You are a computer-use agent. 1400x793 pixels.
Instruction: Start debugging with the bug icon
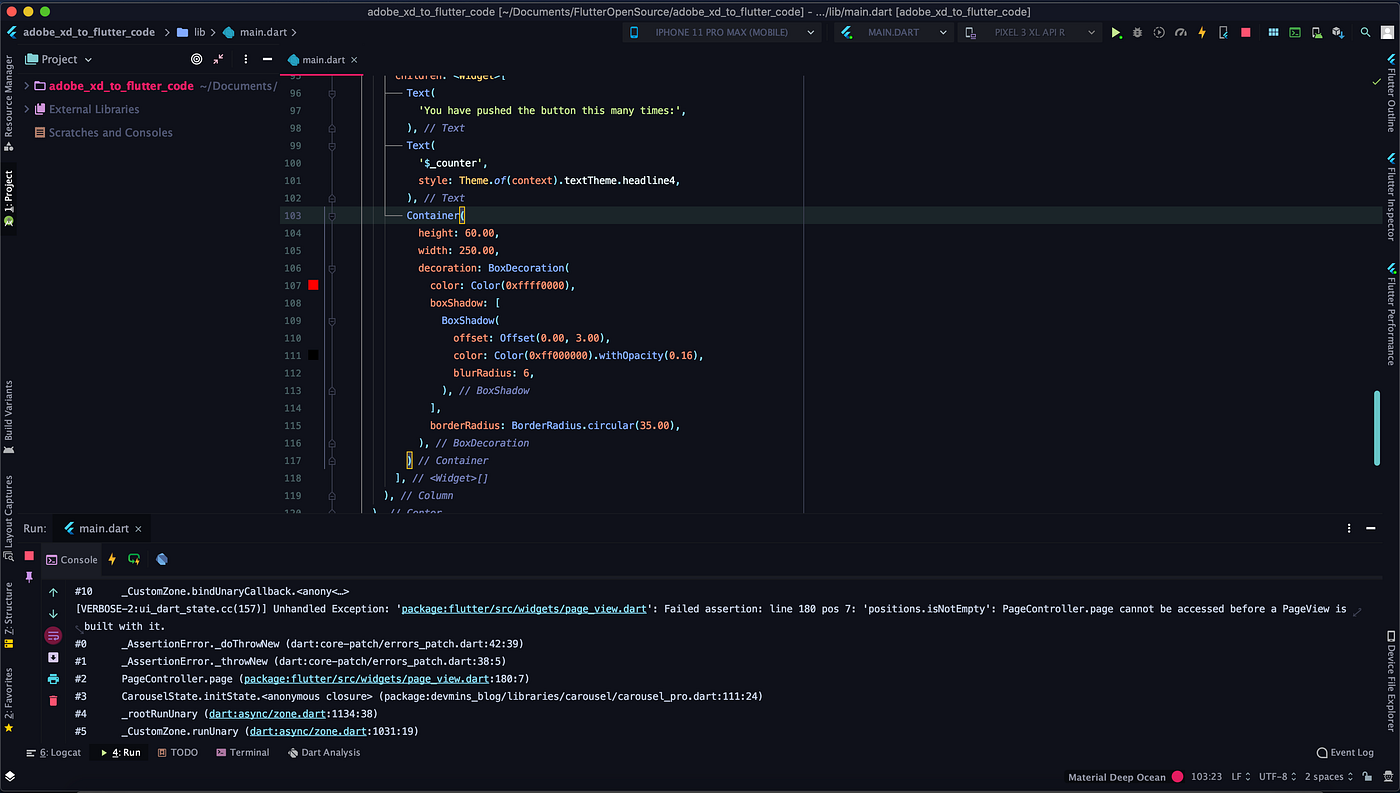tap(1137, 32)
